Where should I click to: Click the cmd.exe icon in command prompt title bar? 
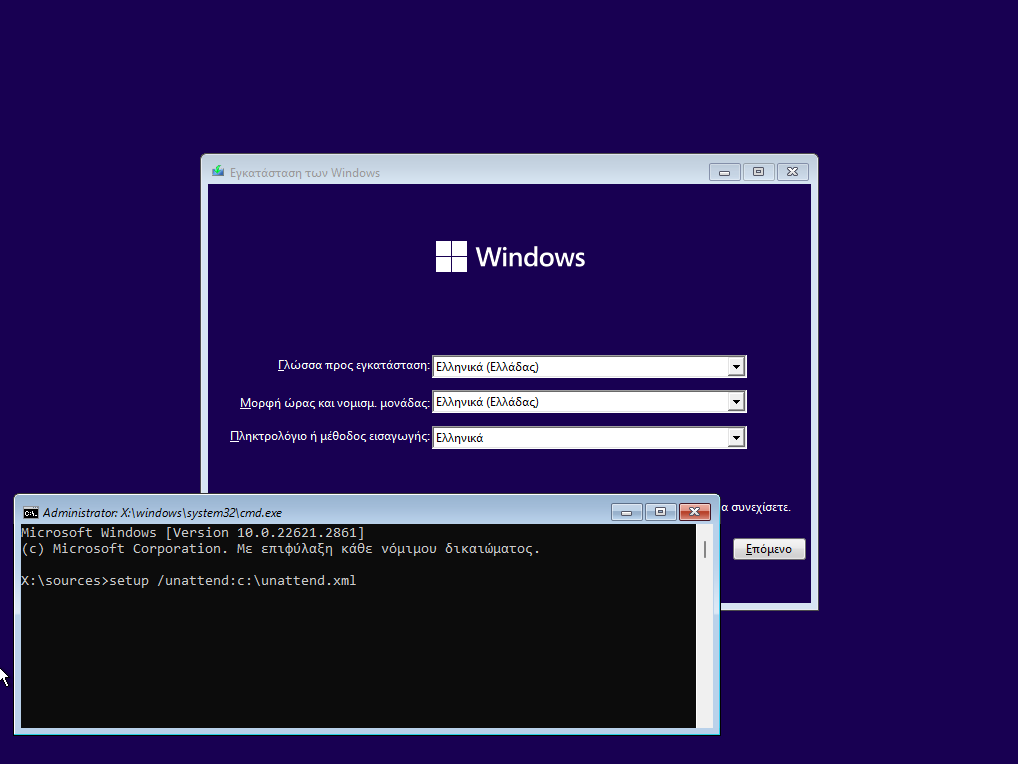pos(31,513)
